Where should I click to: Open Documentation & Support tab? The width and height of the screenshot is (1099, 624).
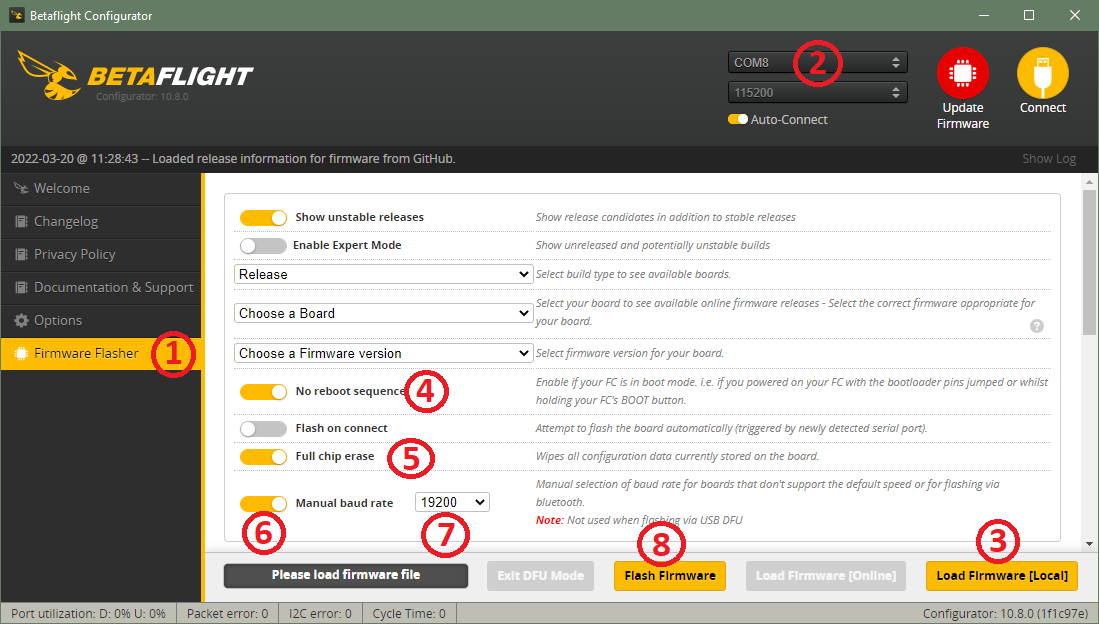(x=101, y=287)
